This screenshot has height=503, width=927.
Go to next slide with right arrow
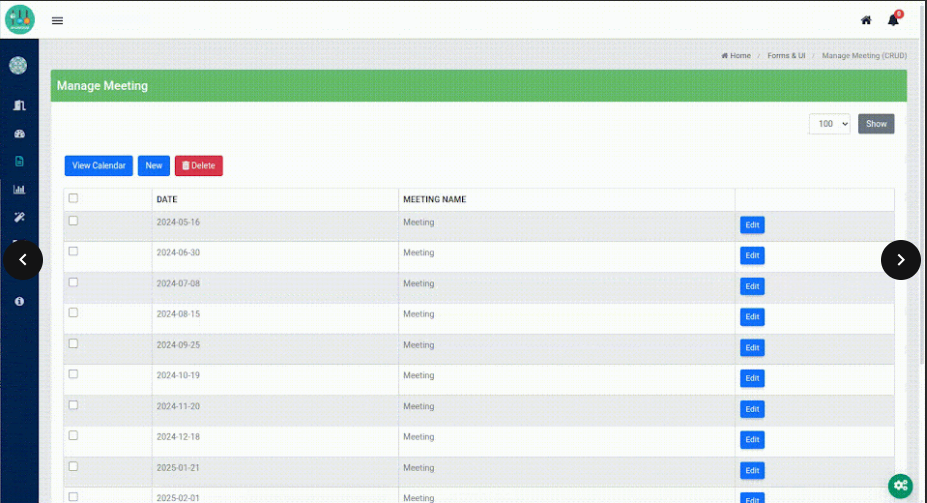coord(900,260)
